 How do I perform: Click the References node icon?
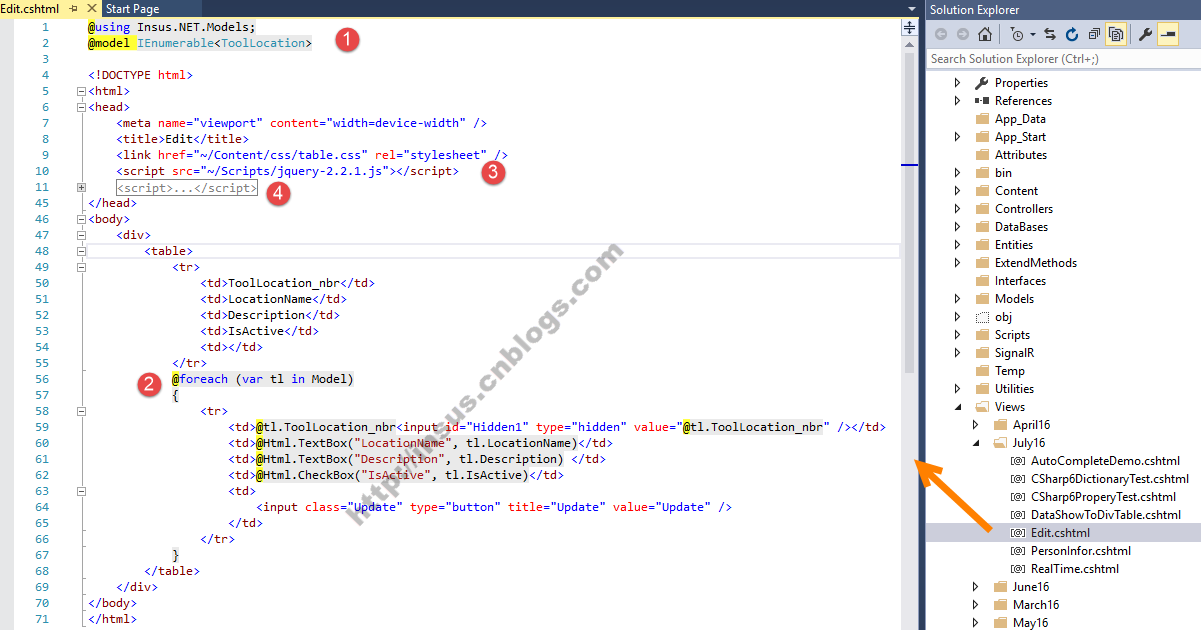[982, 101]
